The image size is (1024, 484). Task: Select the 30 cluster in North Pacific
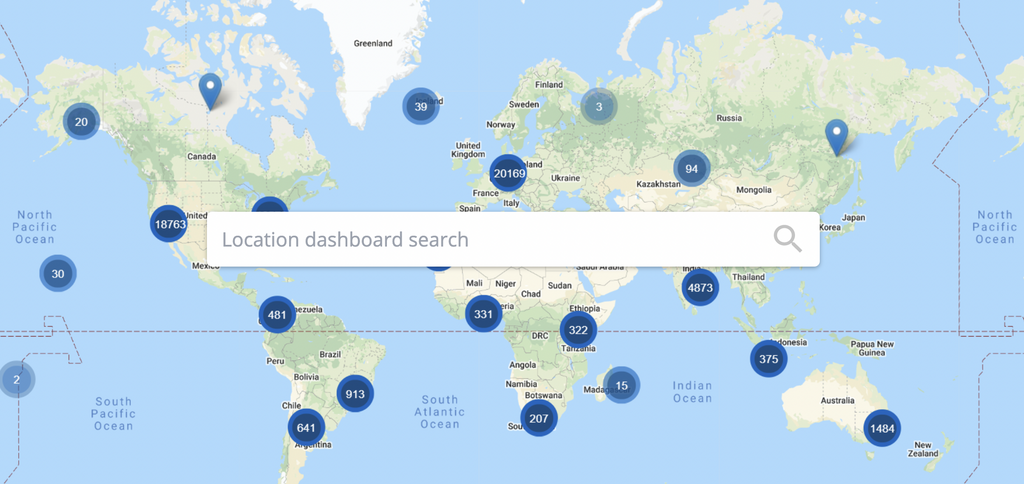58,273
